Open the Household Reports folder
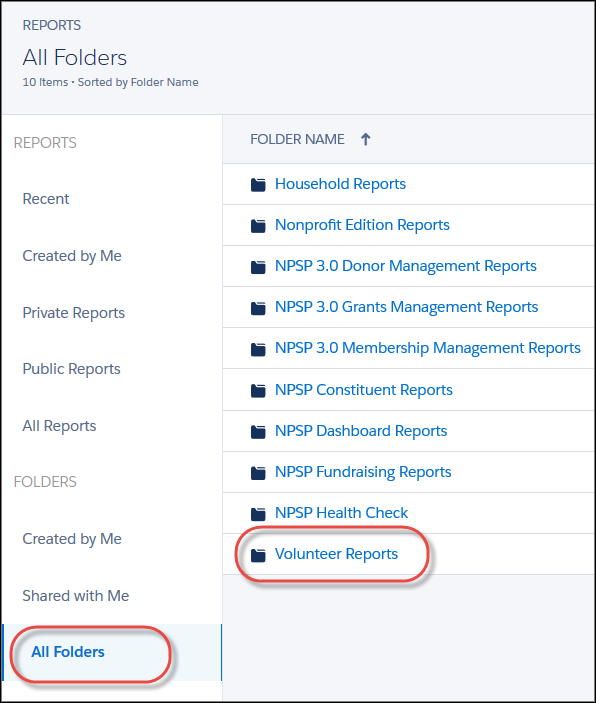Image resolution: width=596 pixels, height=703 pixels. [x=340, y=184]
